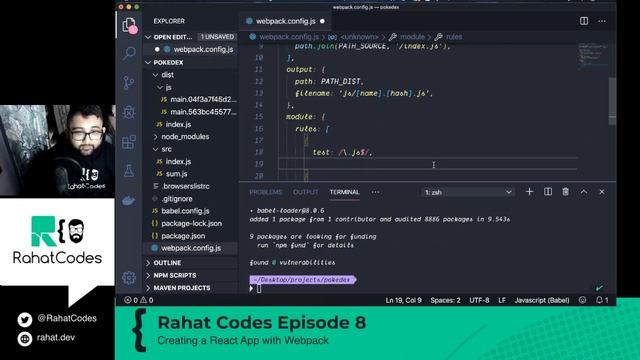Viewport: 640px width, 360px height.
Task: Change language mode Javascript (Babel)
Action: click(542, 300)
